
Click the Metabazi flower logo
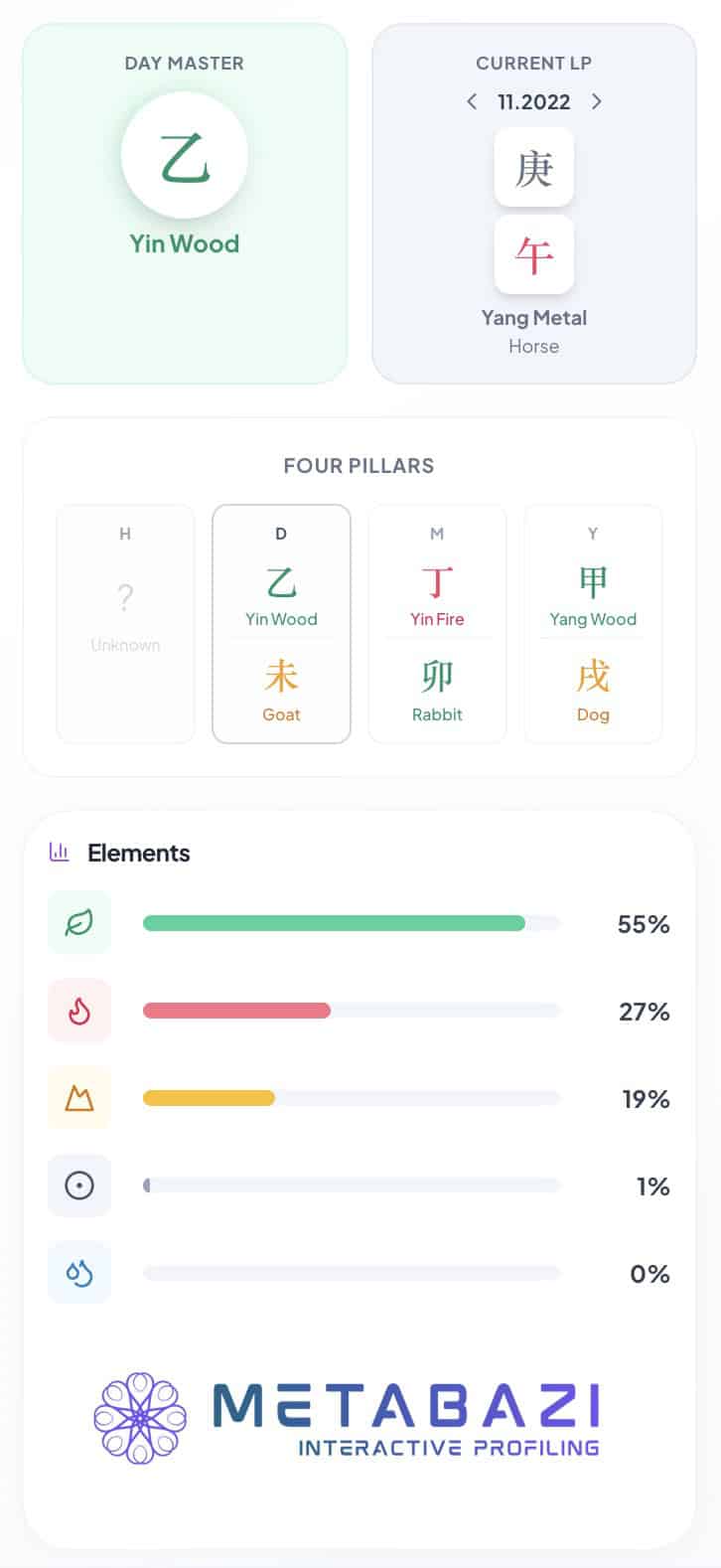tap(140, 1418)
